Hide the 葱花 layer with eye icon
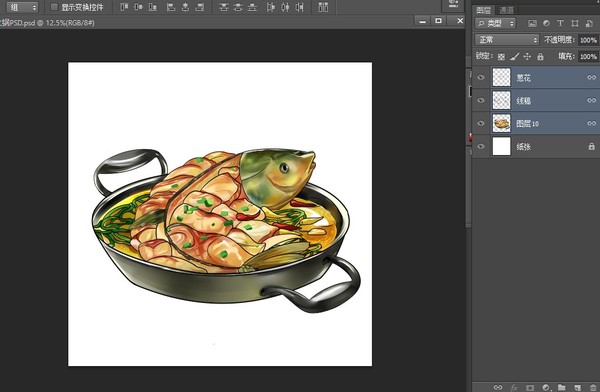The height and width of the screenshot is (392, 600). [x=481, y=77]
